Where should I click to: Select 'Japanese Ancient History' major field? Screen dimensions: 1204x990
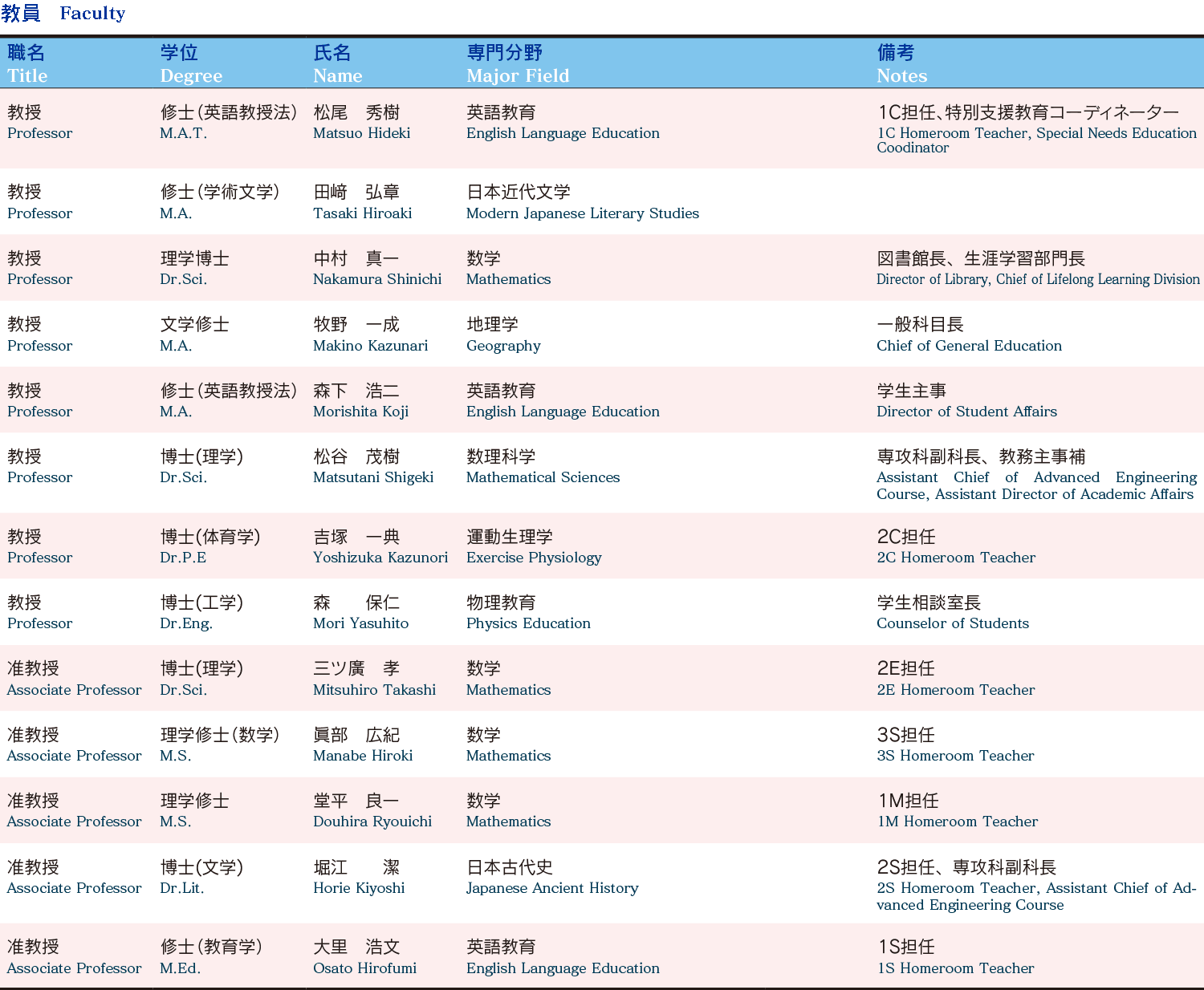pyautogui.click(x=552, y=888)
